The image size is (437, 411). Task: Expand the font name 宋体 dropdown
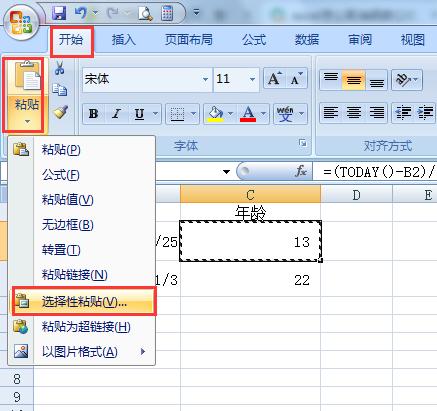pyautogui.click(x=205, y=79)
